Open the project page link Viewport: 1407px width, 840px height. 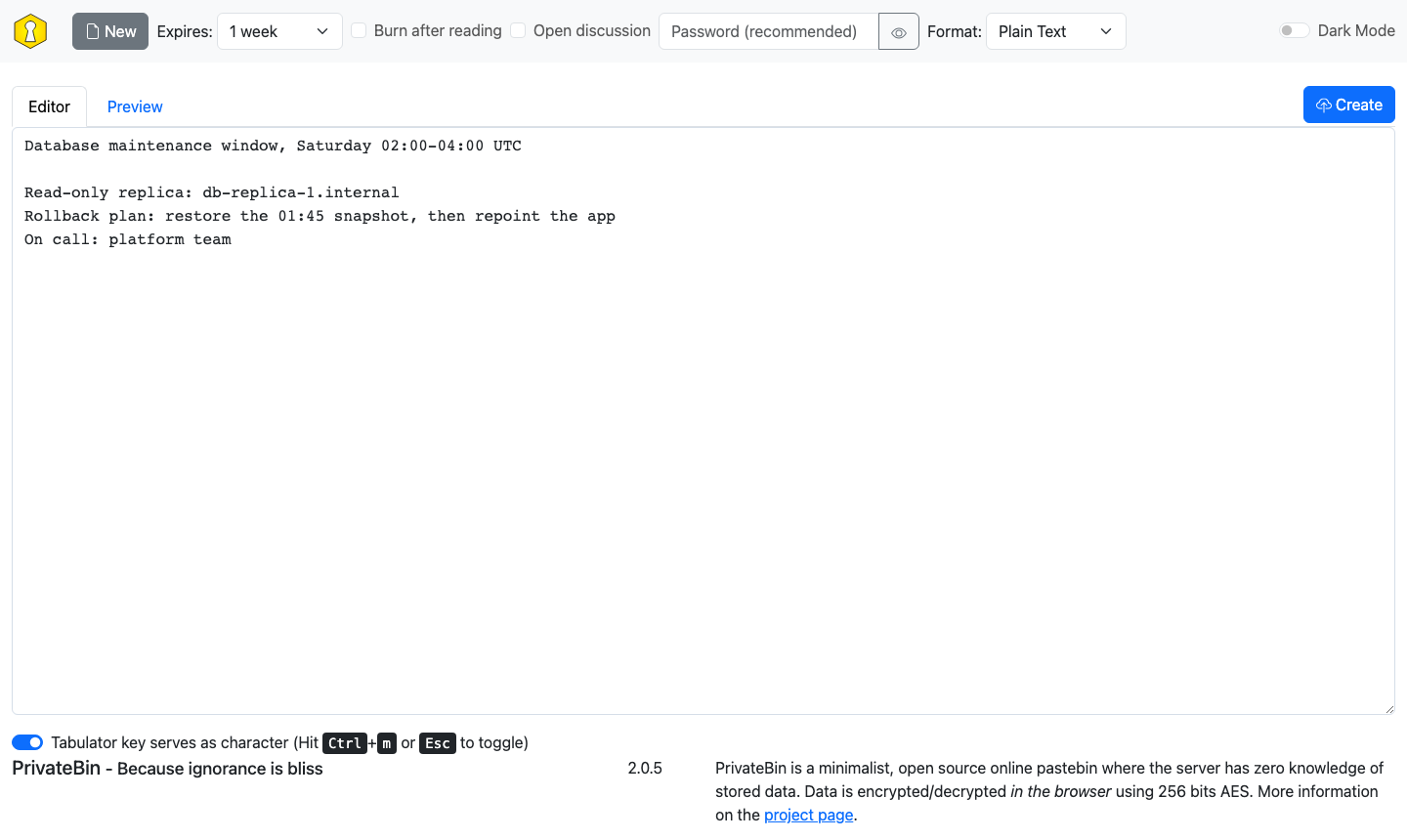click(809, 815)
